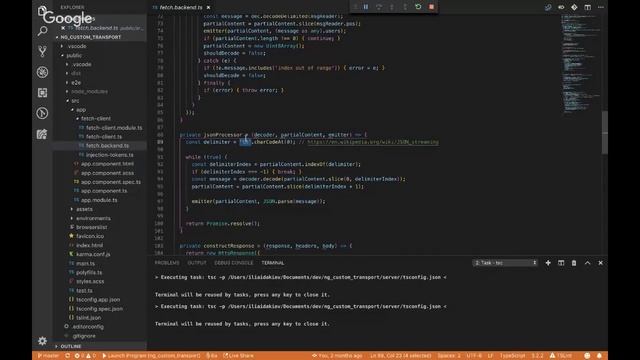Toggle file blame annotations eye icon
This screenshot has height=360, width=640.
[x=561, y=7]
